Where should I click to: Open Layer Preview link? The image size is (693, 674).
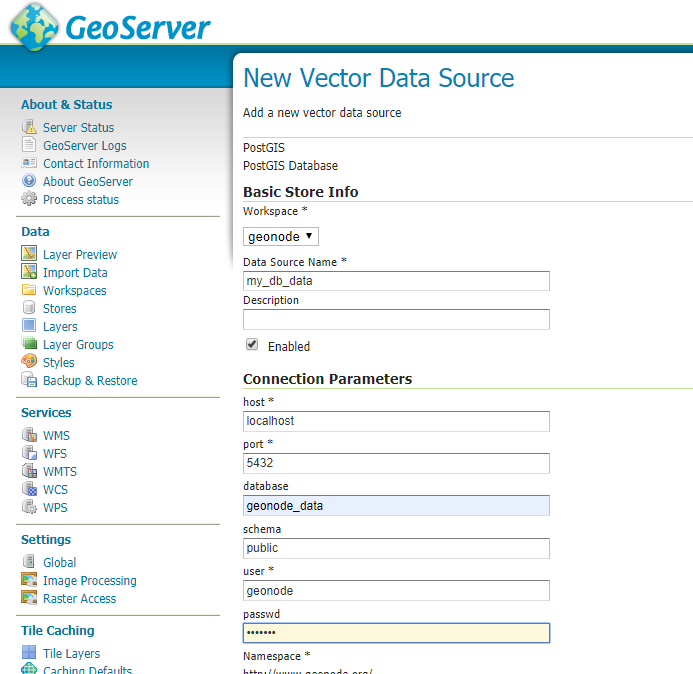80,255
